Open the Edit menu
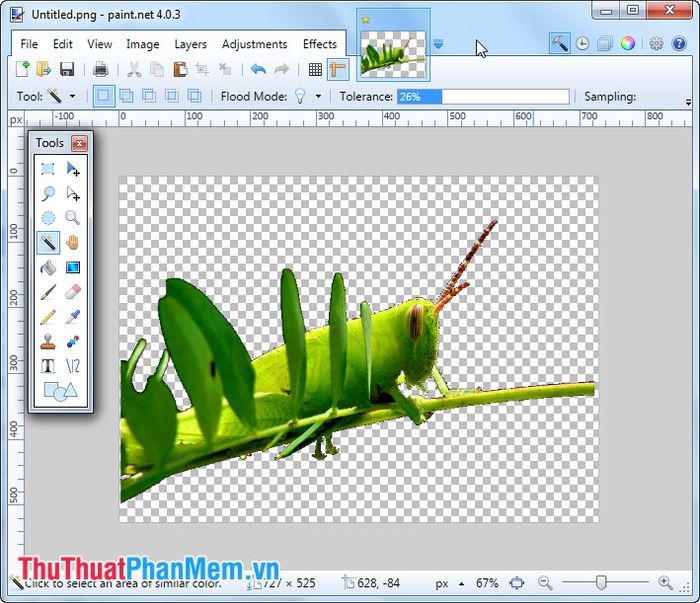Screen dimensions: 700x603 point(62,44)
